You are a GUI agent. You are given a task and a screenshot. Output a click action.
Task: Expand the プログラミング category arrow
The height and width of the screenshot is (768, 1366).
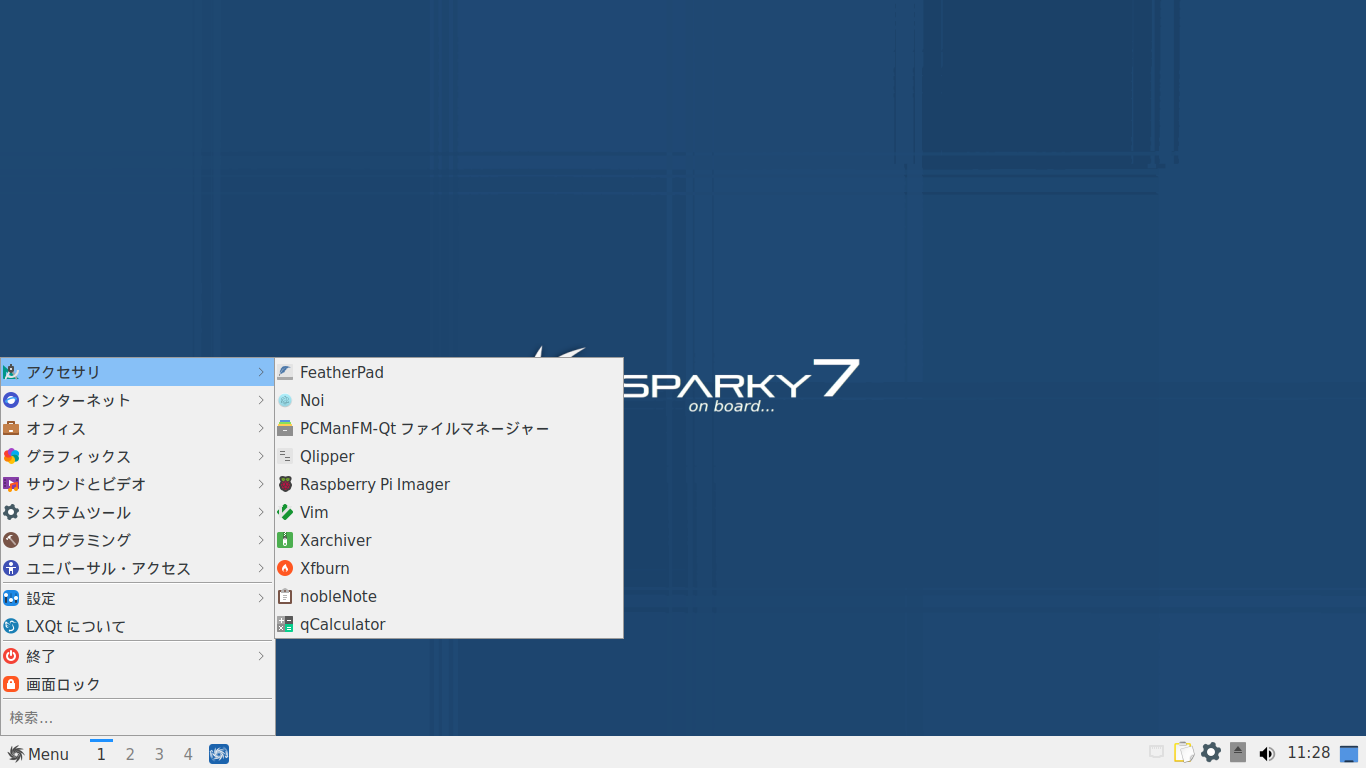click(261, 540)
